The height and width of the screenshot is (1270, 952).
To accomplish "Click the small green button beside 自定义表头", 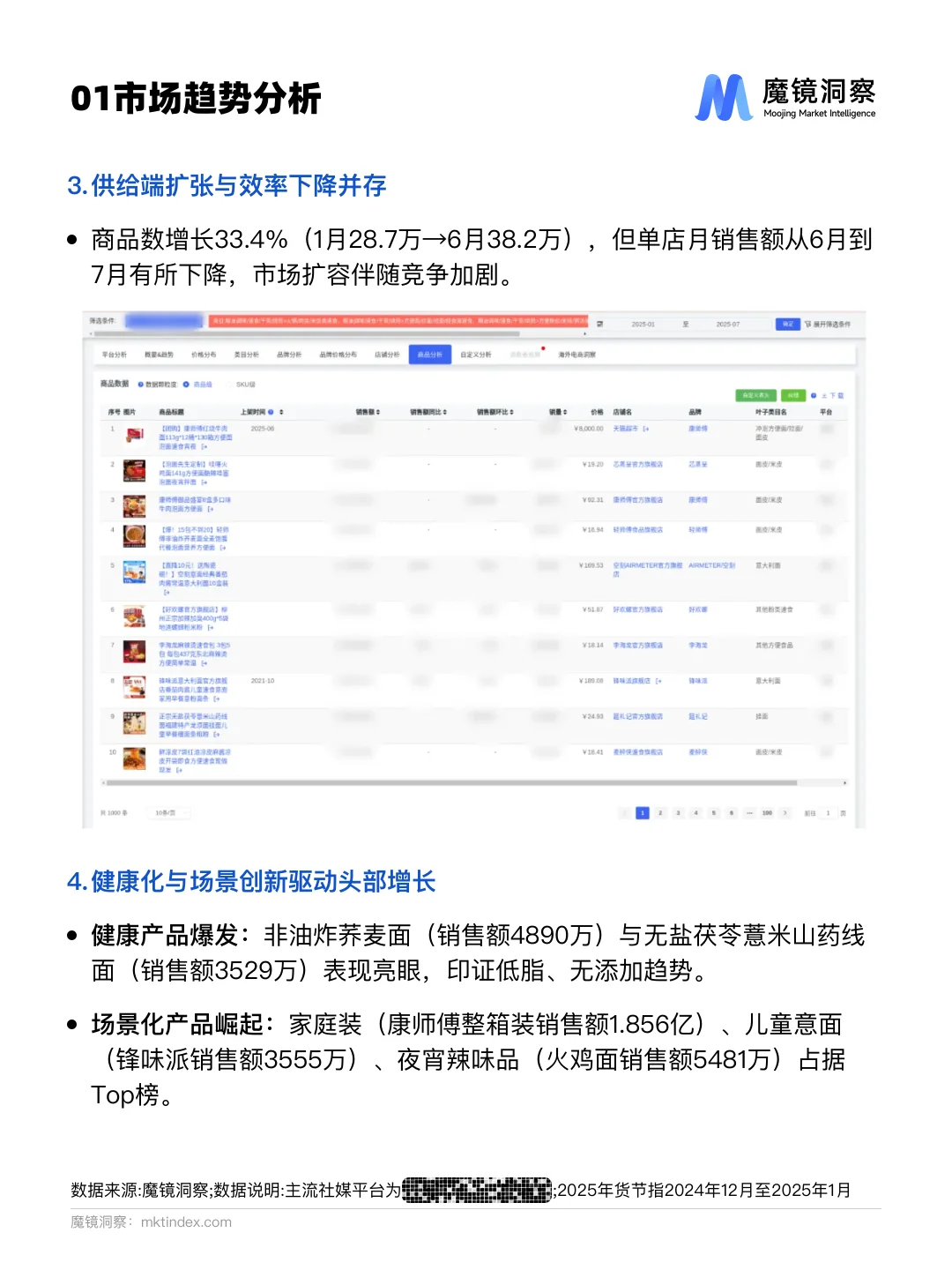I will 793,395.
